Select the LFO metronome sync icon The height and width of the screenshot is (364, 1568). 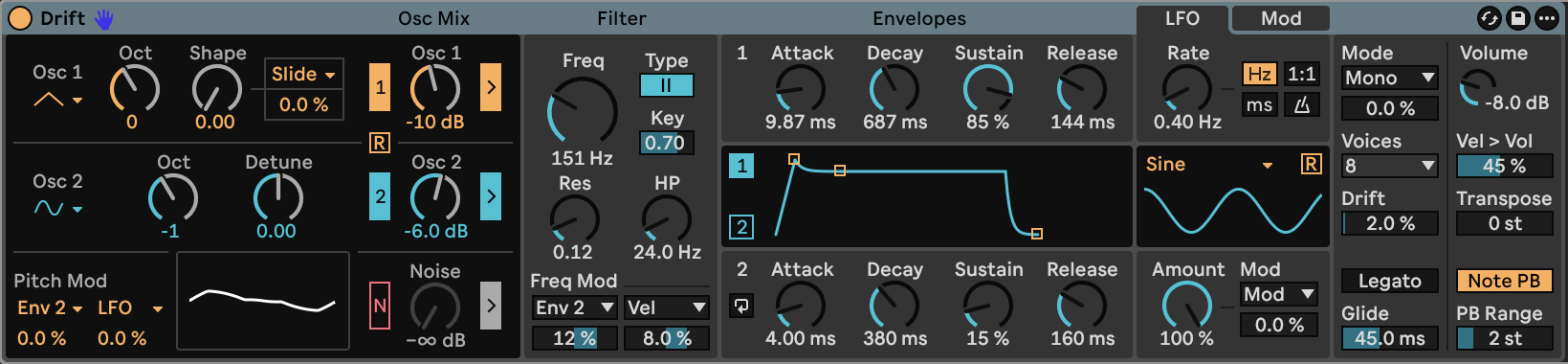click(1301, 105)
